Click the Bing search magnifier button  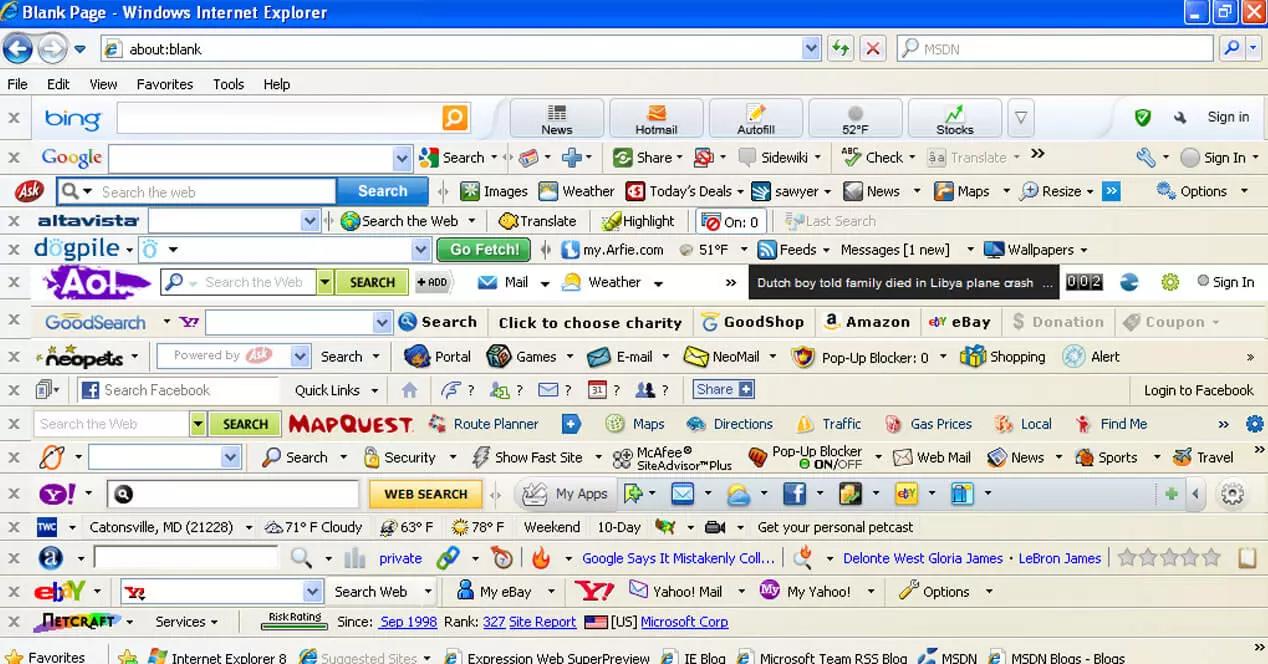point(455,118)
